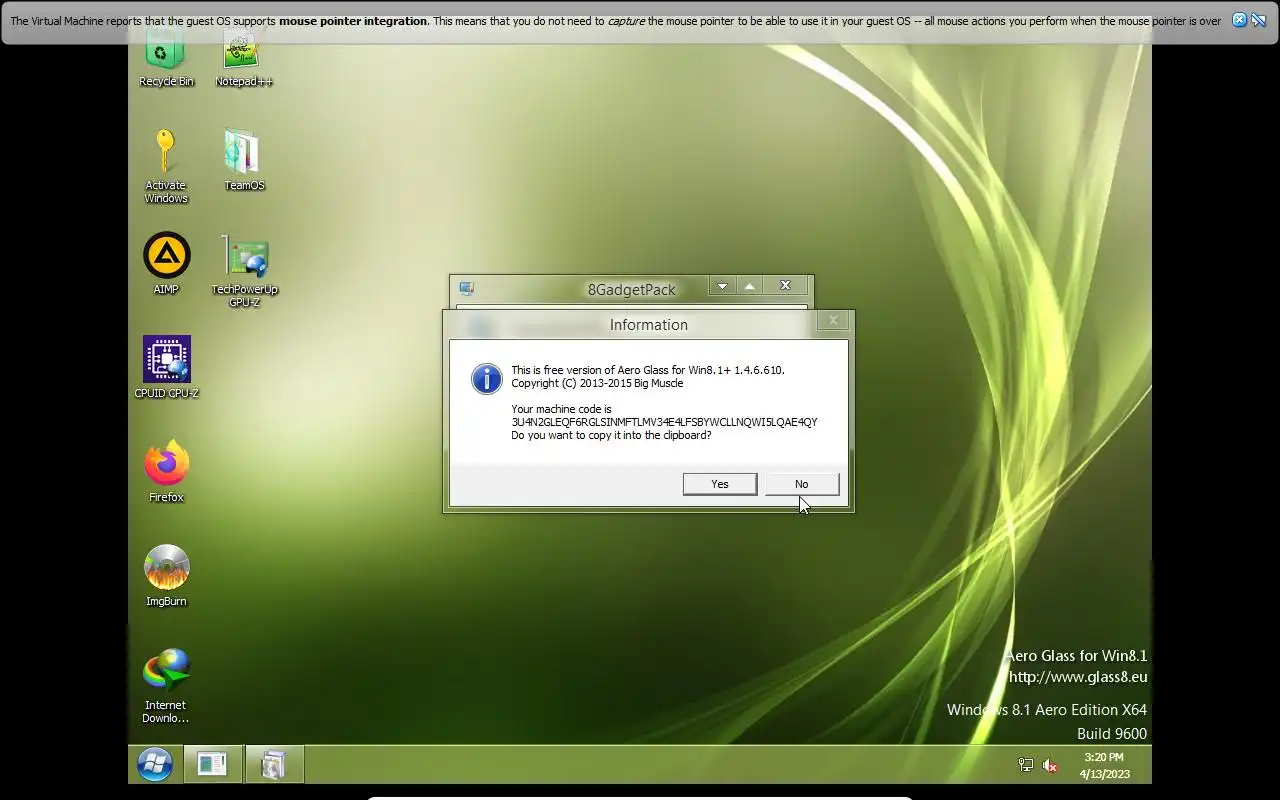1280x800 pixels.
Task: Close the 8GadgetPack window
Action: click(786, 286)
